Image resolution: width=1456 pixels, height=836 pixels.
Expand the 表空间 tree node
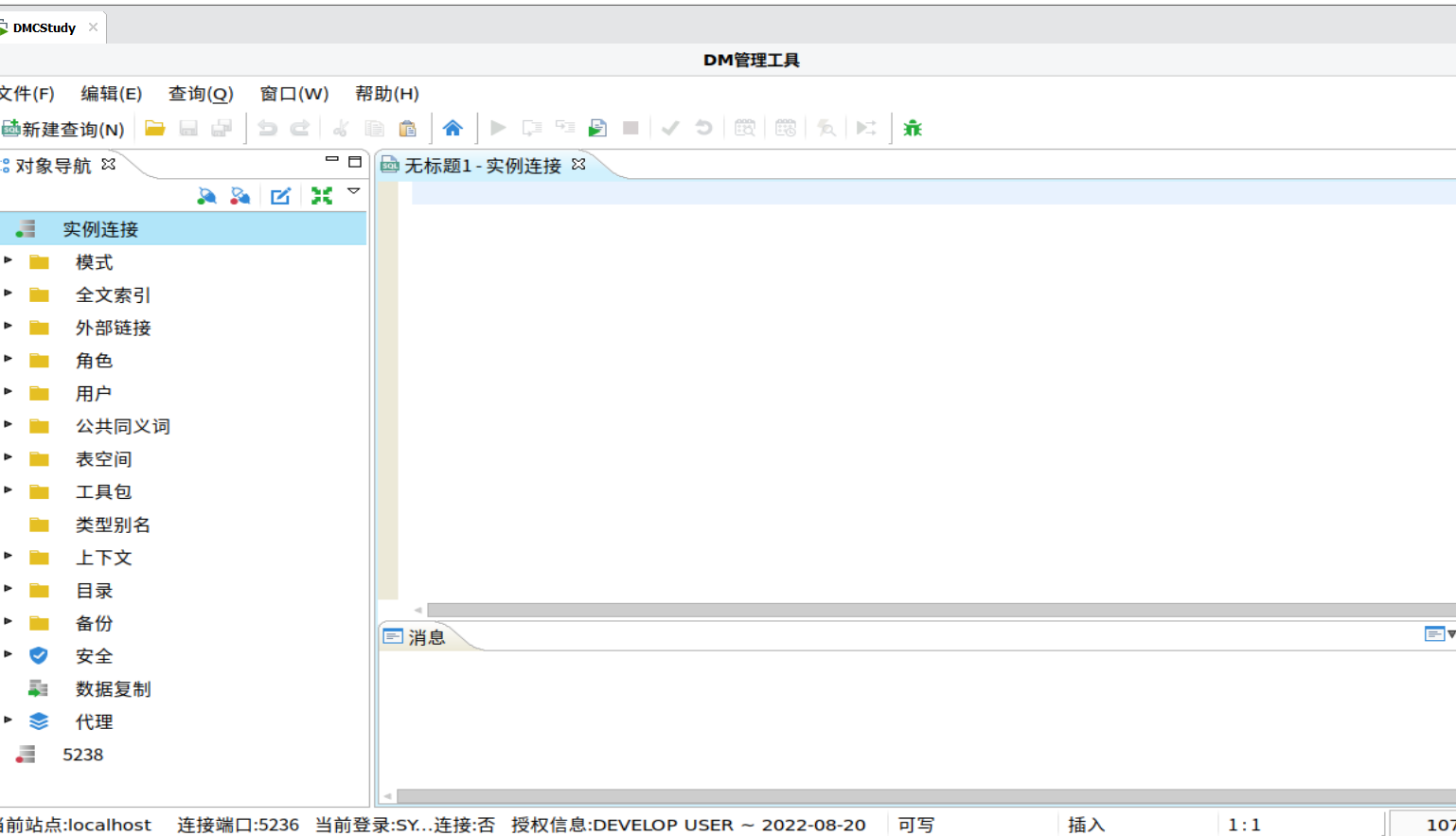coord(9,458)
